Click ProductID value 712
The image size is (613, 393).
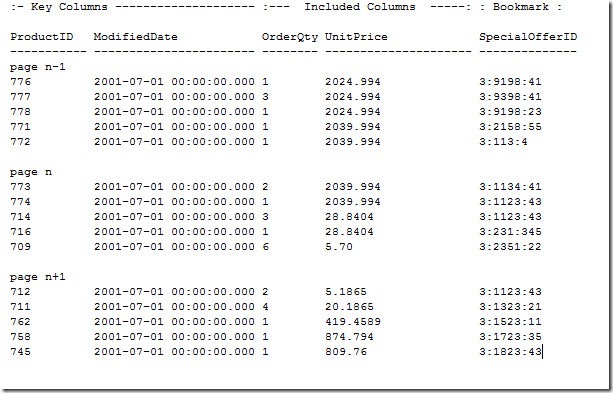(20, 292)
